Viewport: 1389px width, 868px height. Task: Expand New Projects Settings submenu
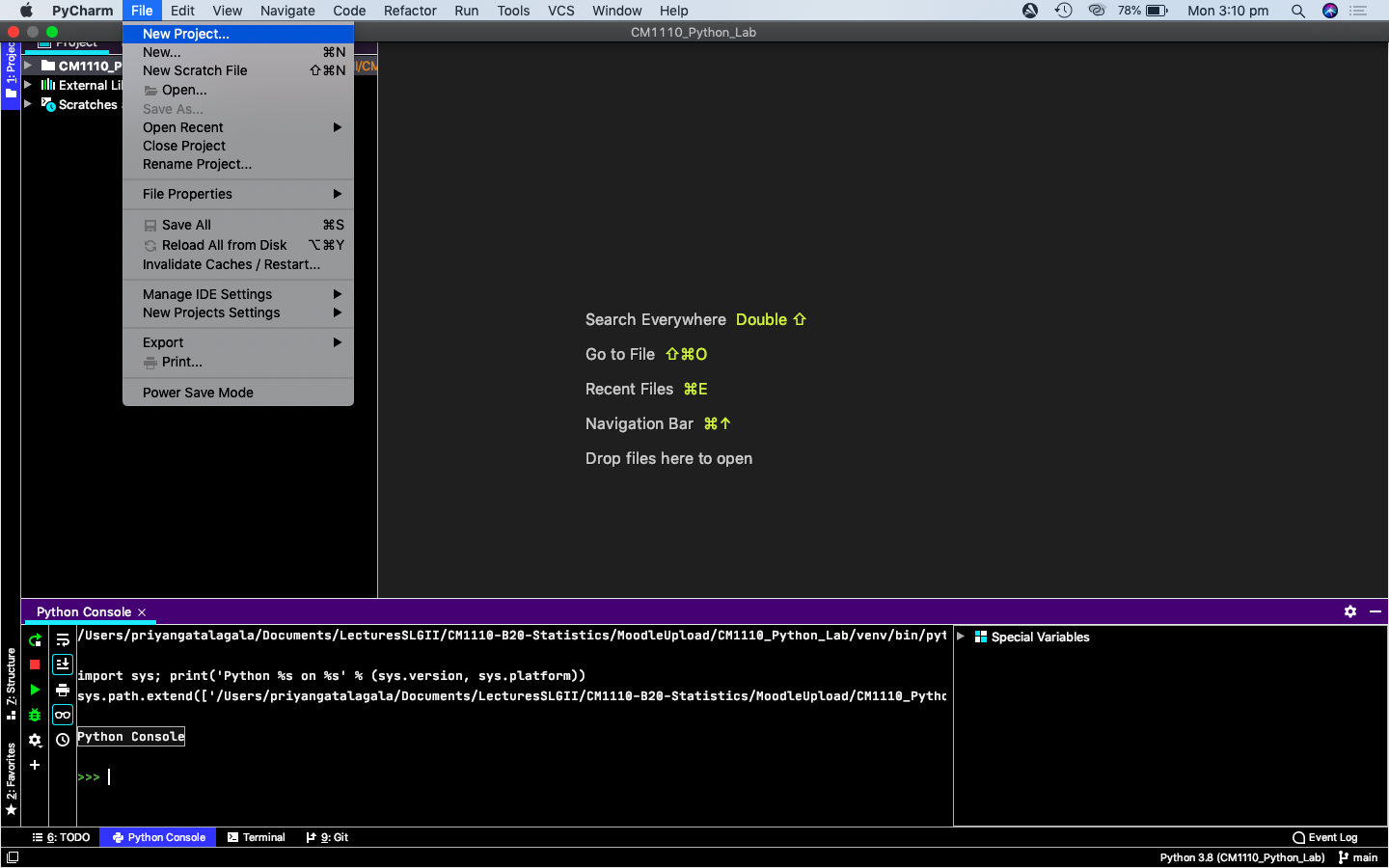pos(238,312)
